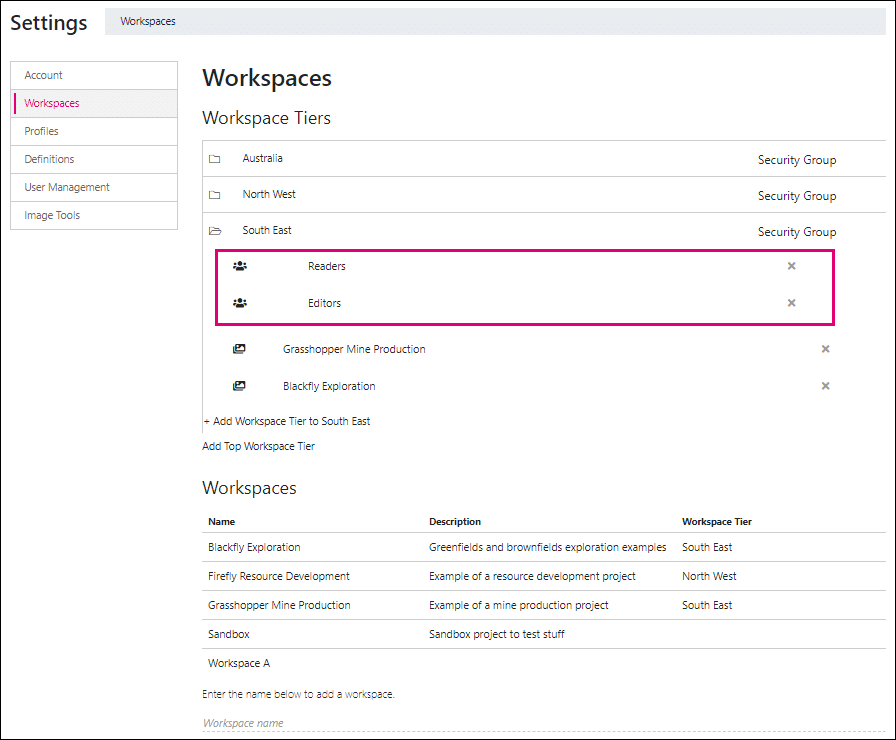Image resolution: width=896 pixels, height=740 pixels.
Task: Click the North West folder icon
Action: click(214, 195)
